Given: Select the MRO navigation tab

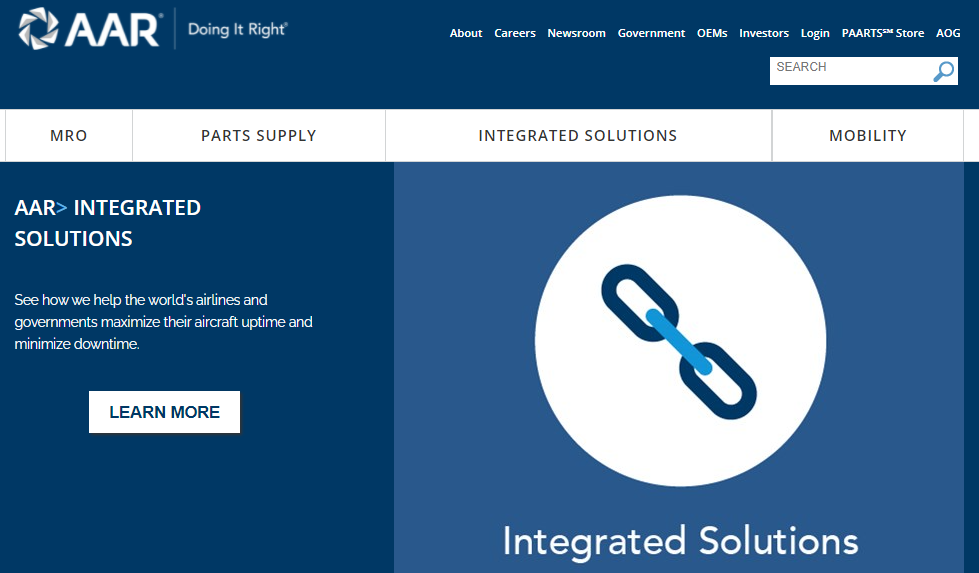Looking at the screenshot, I should [x=69, y=135].
